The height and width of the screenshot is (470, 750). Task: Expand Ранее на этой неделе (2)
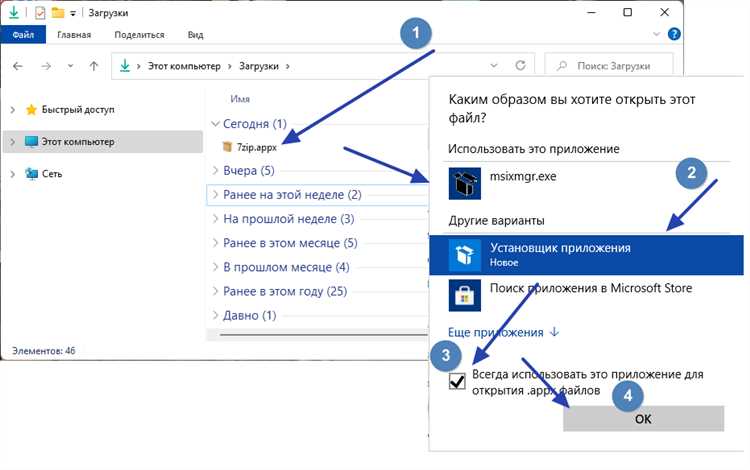pos(215,195)
